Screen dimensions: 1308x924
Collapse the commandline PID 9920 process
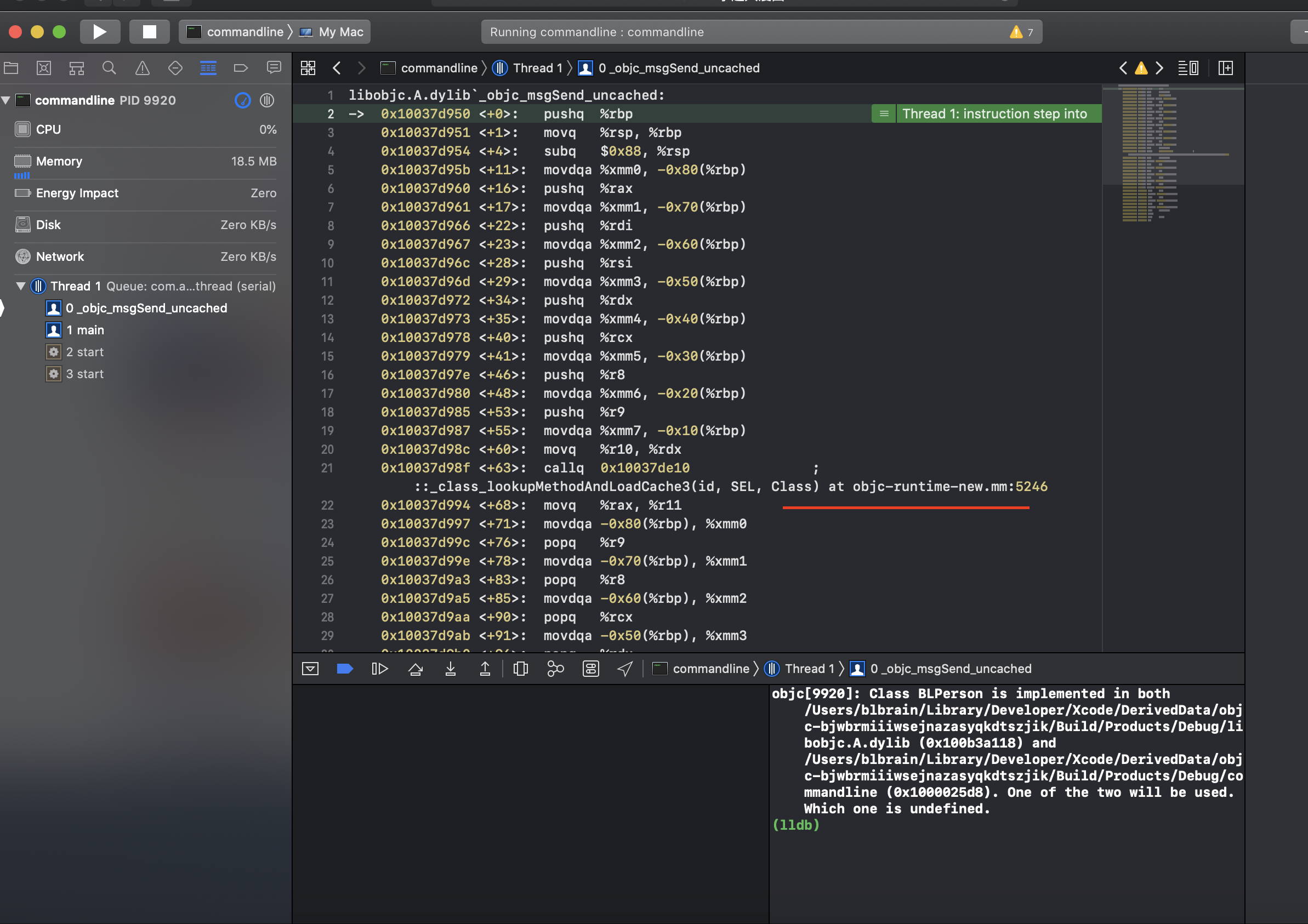(x=6, y=100)
